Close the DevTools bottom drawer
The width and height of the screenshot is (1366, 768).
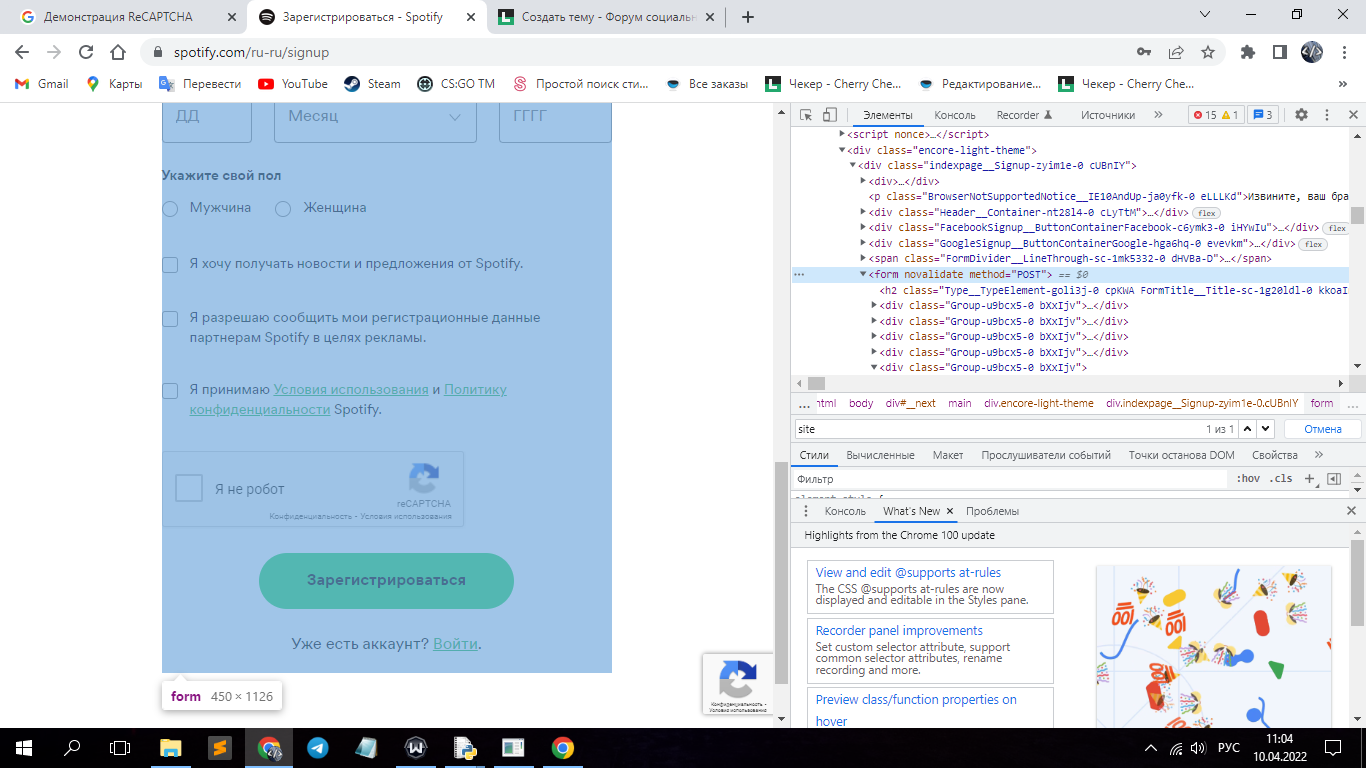[x=1351, y=511]
